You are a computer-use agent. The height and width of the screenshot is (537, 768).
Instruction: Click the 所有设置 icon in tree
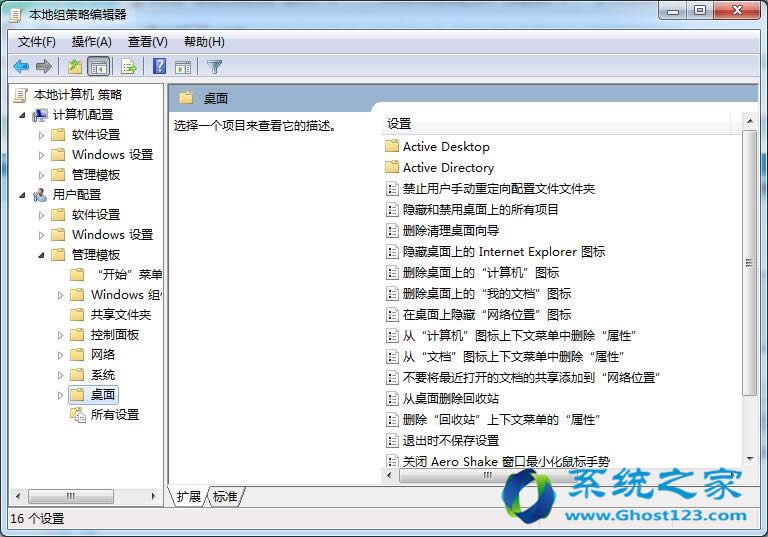78,415
